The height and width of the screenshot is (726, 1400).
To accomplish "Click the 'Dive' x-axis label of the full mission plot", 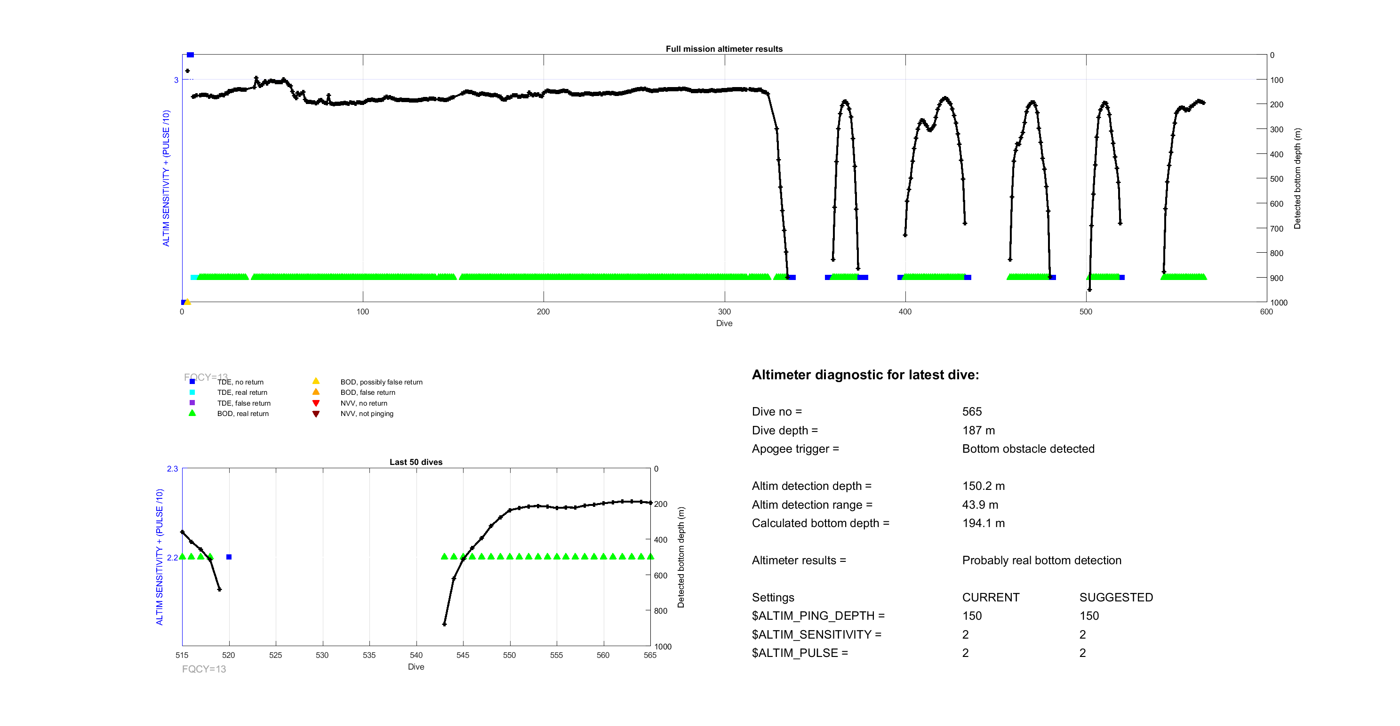I will click(724, 323).
